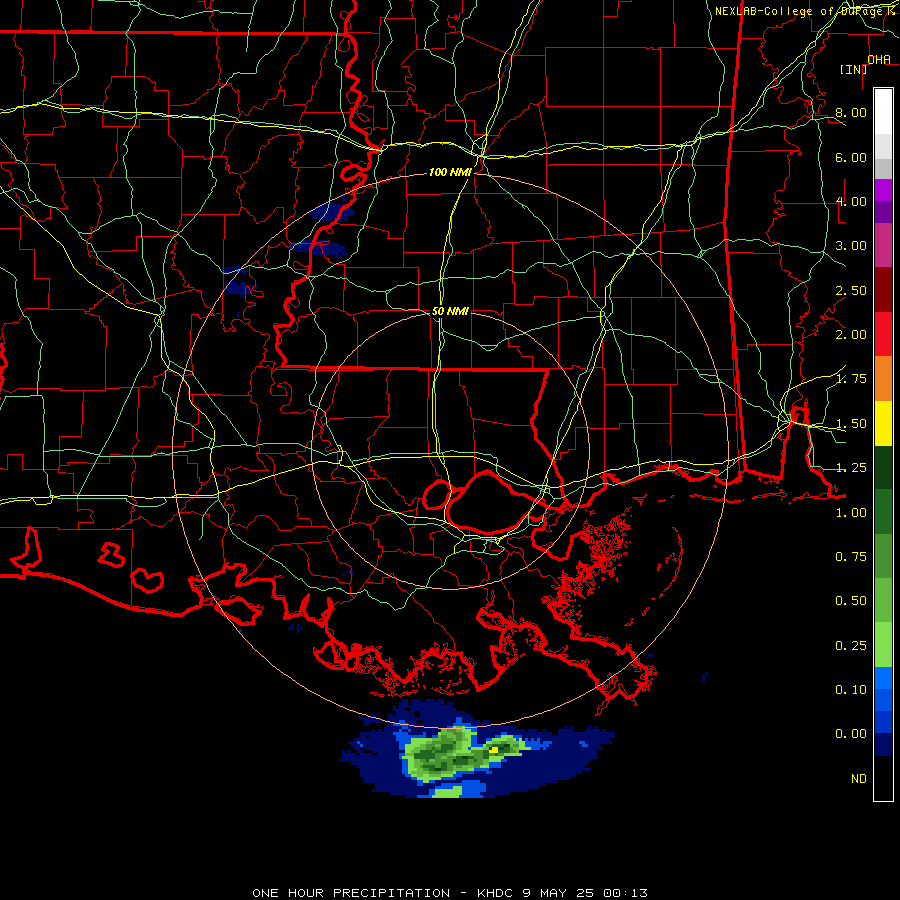This screenshot has height=900, width=900.
Task: Select the navy swatch below 0.00
Action: tap(883, 744)
